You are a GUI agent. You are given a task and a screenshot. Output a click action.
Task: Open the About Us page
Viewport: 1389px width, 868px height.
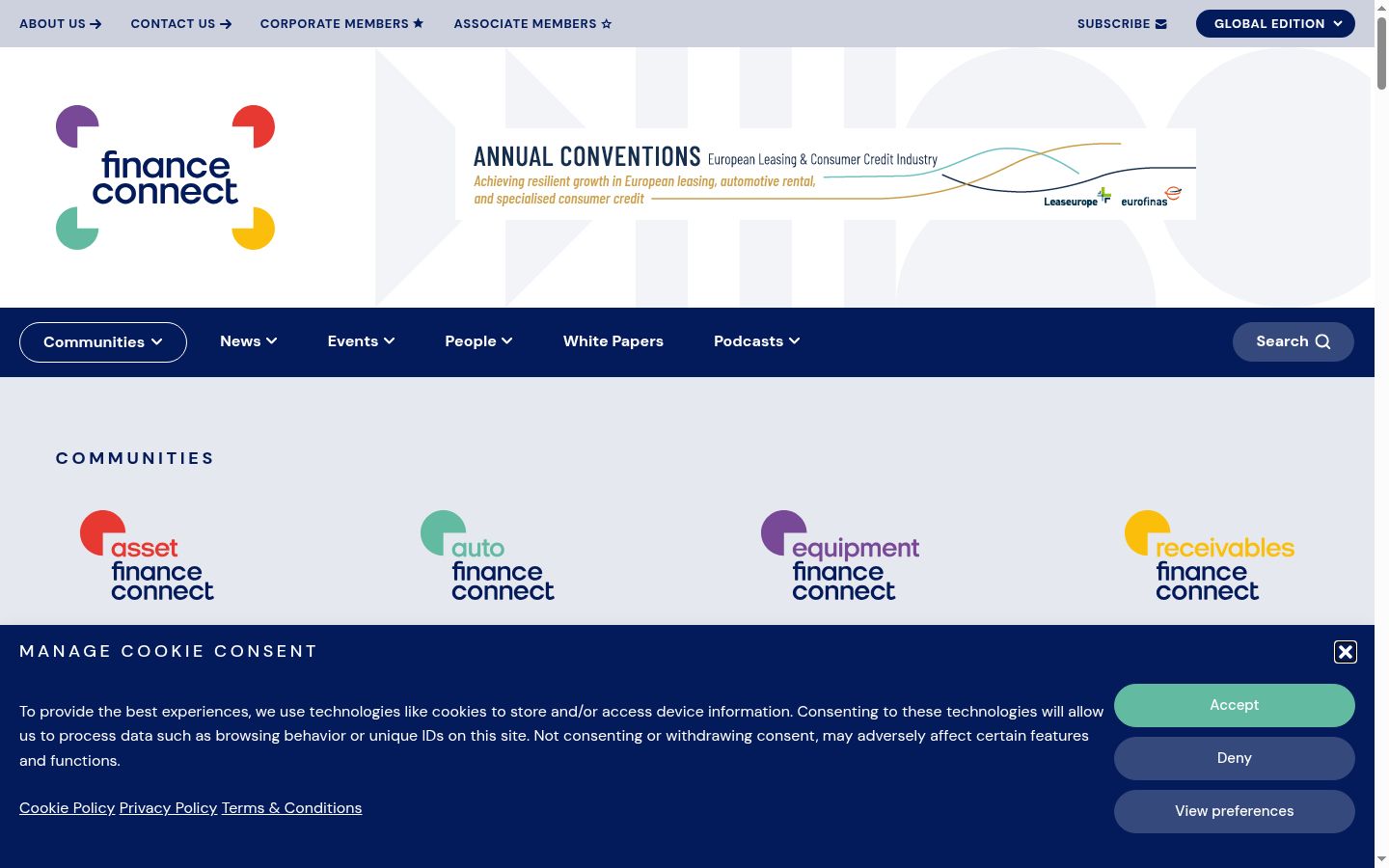(60, 23)
